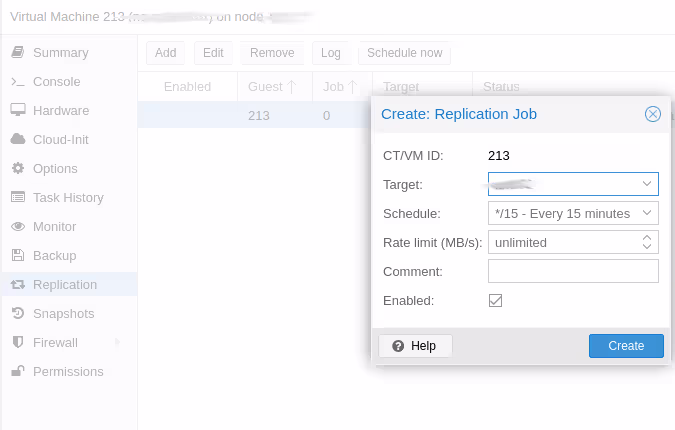Screen dimensions: 675x430
Task: Increase the Rate limit spinner value
Action: (647, 237)
